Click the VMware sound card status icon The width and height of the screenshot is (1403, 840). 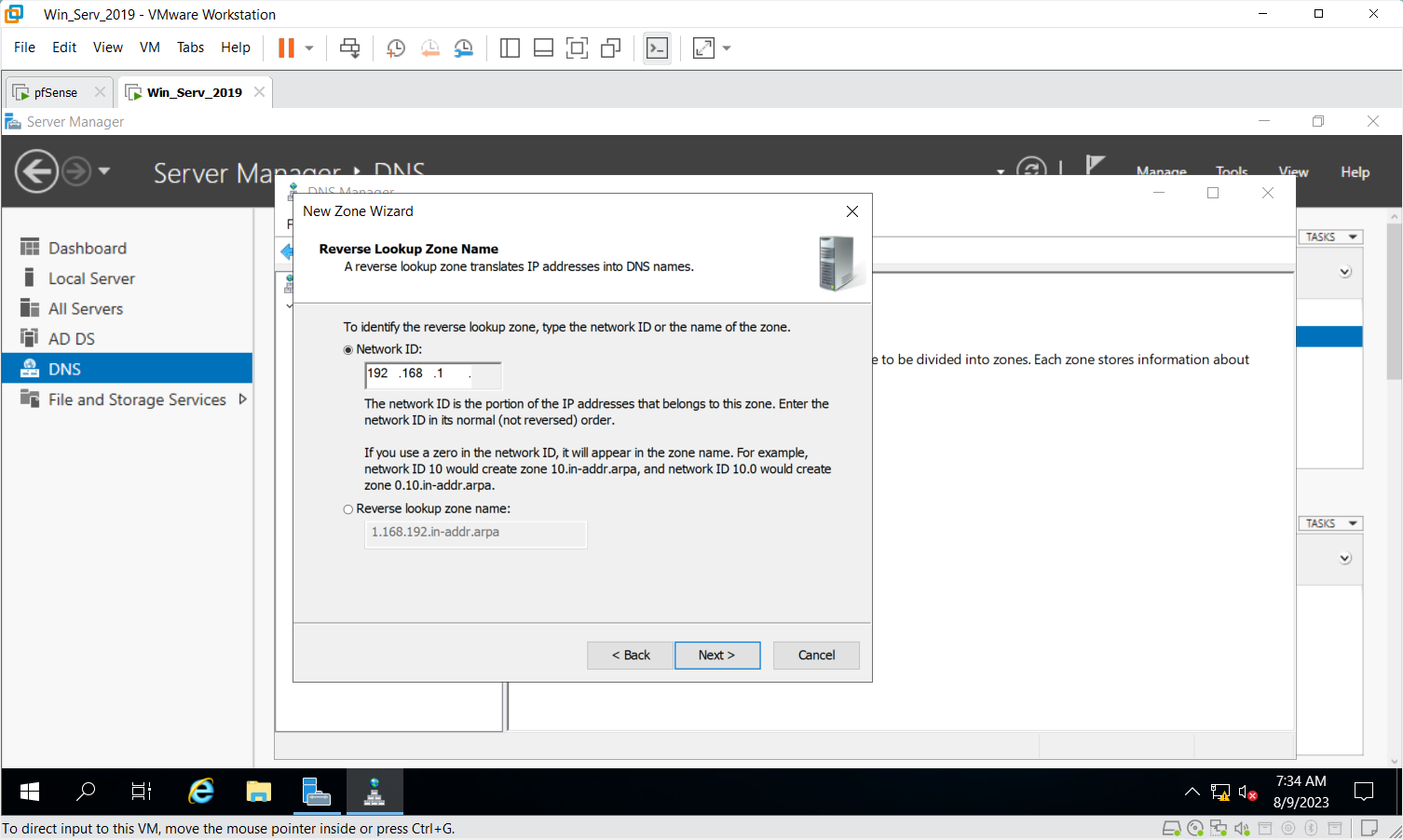pyautogui.click(x=1242, y=828)
